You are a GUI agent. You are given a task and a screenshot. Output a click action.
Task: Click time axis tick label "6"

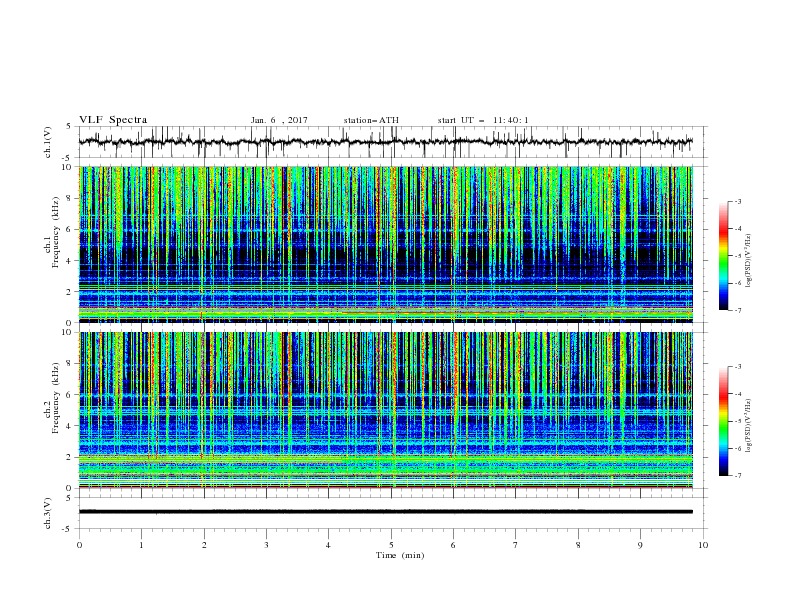(453, 545)
